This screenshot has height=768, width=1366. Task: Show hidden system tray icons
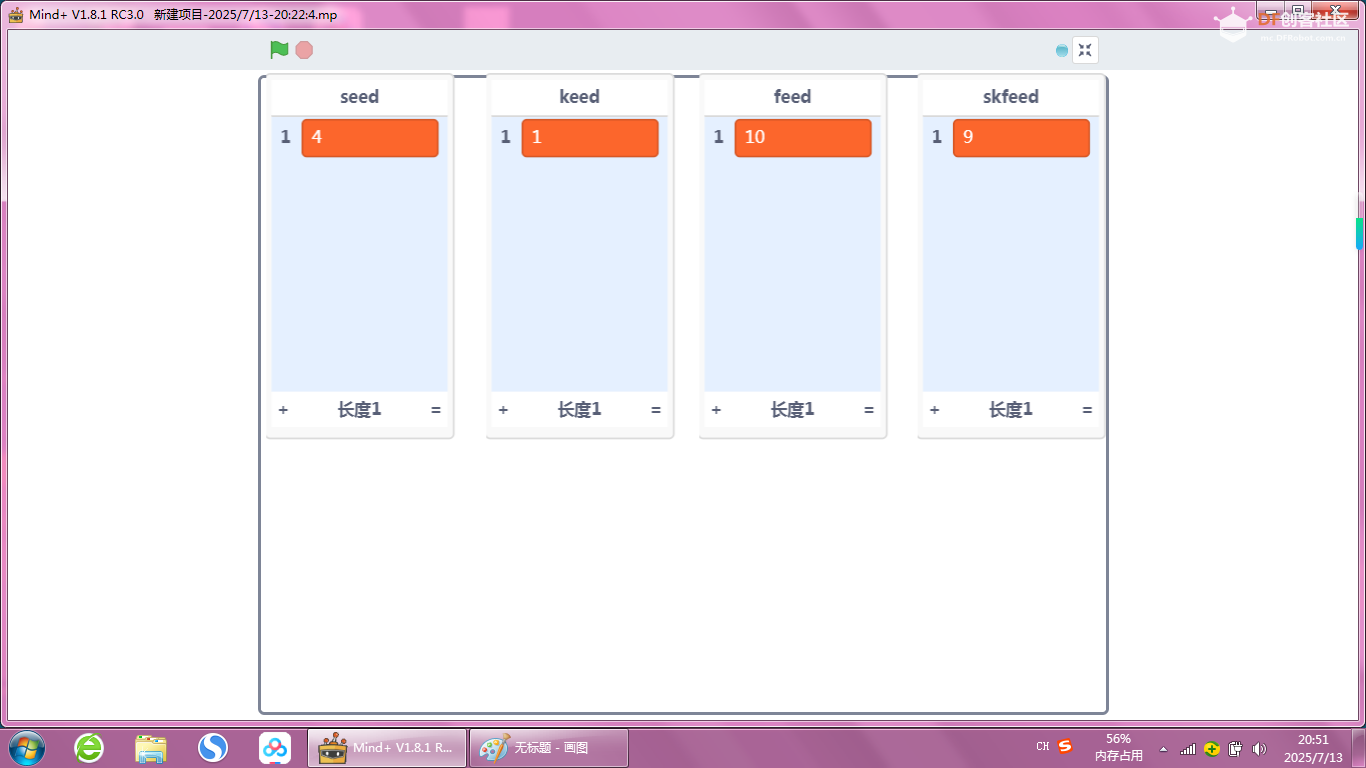[x=1163, y=748]
